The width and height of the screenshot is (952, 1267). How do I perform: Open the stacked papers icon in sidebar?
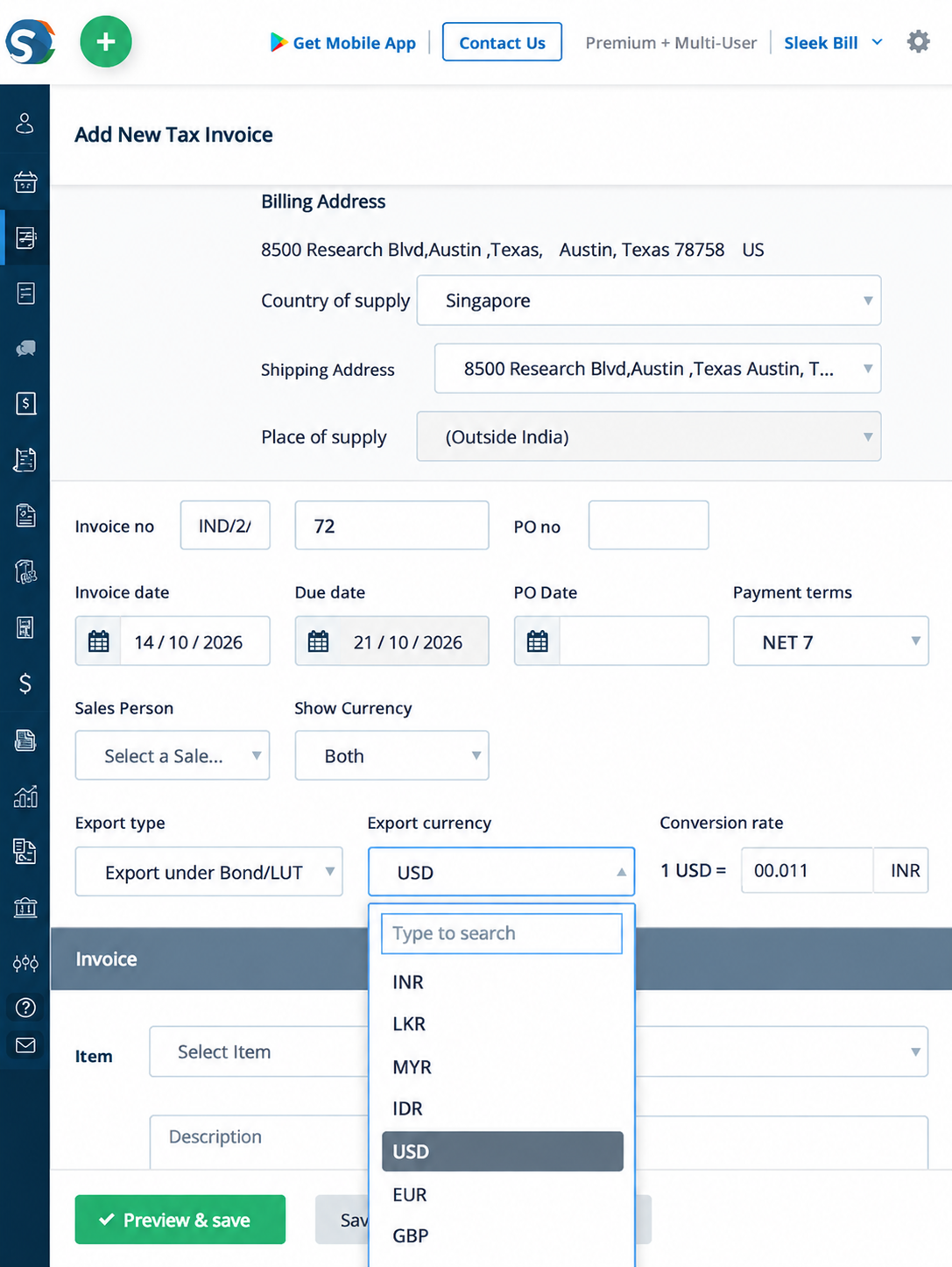25,740
